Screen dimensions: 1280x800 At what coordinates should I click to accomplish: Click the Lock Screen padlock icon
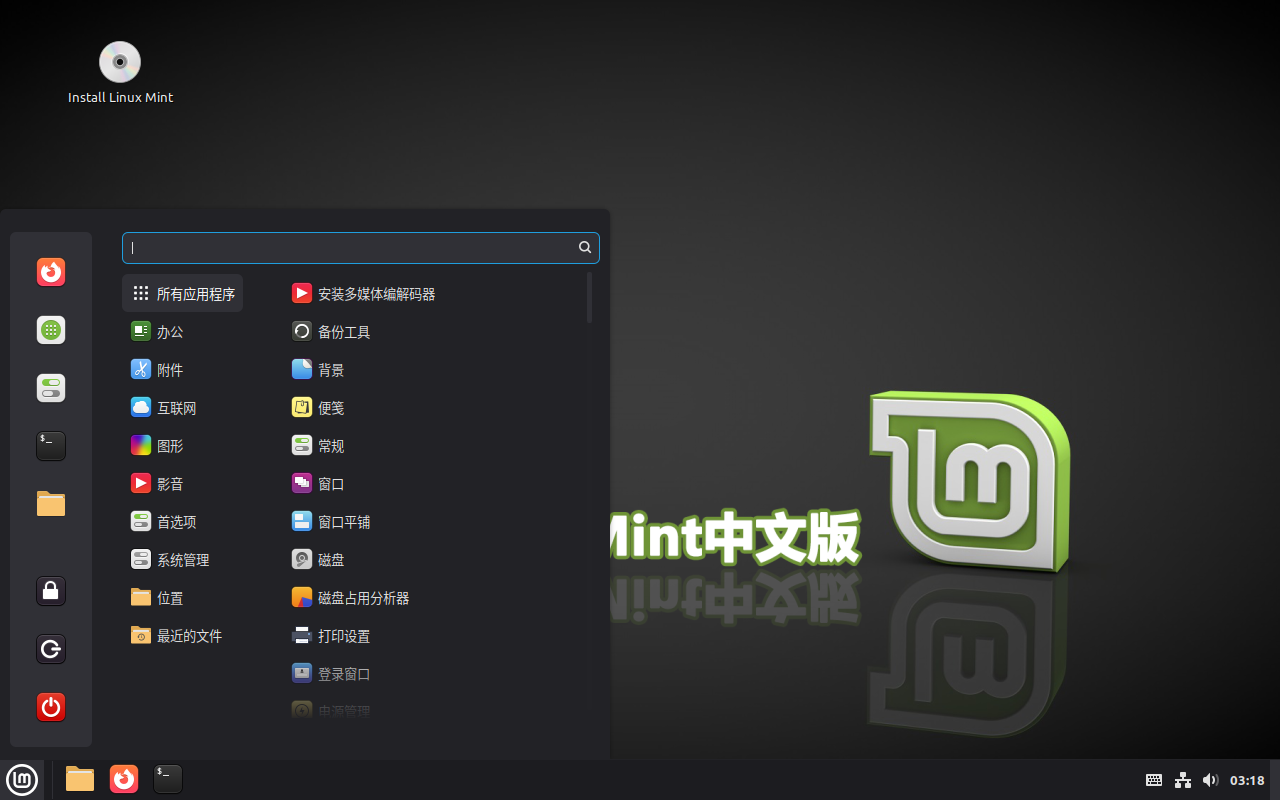[x=51, y=591]
